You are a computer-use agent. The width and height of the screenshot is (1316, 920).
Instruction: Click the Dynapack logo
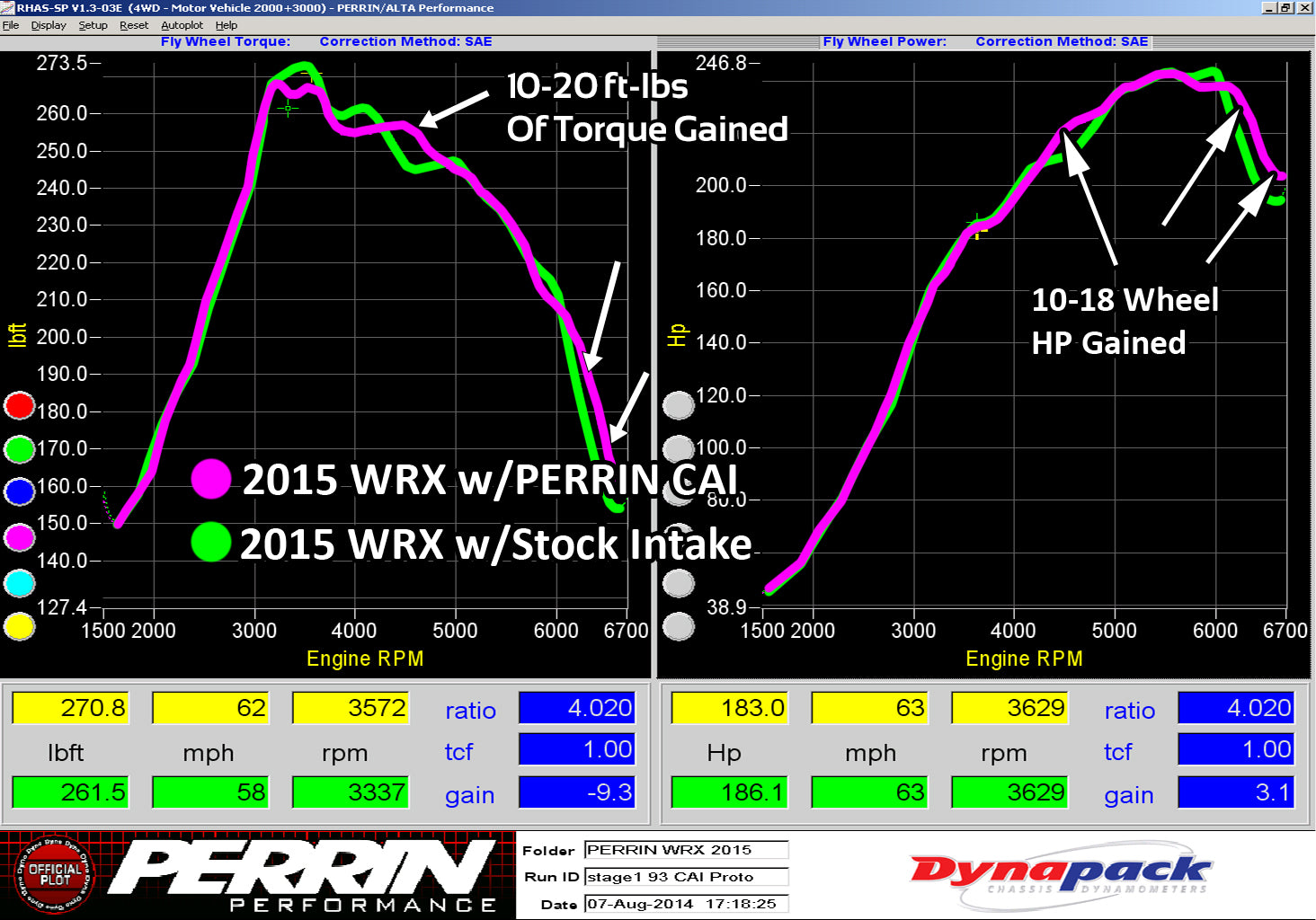[x=1061, y=874]
